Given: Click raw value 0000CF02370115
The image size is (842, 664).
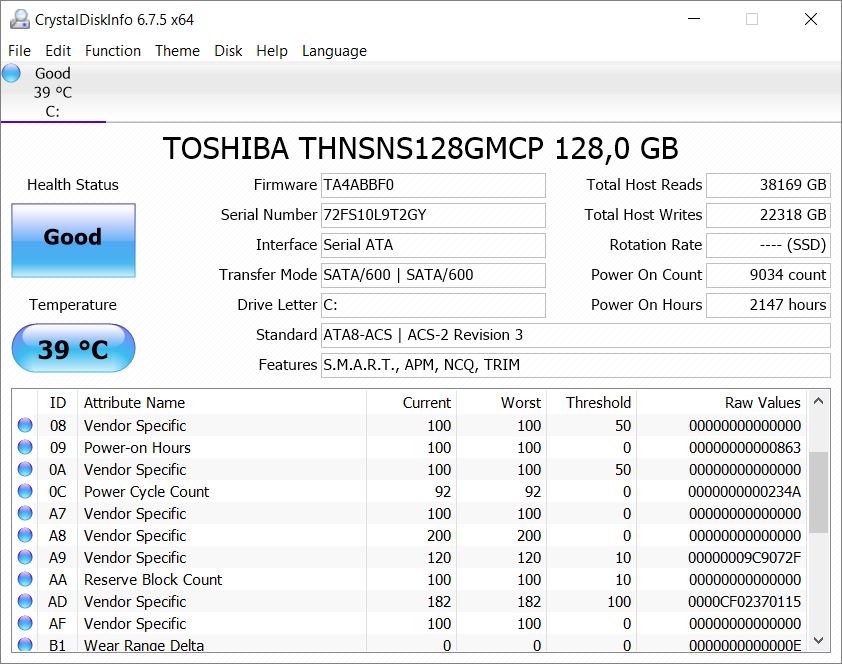Looking at the screenshot, I should (x=744, y=602).
